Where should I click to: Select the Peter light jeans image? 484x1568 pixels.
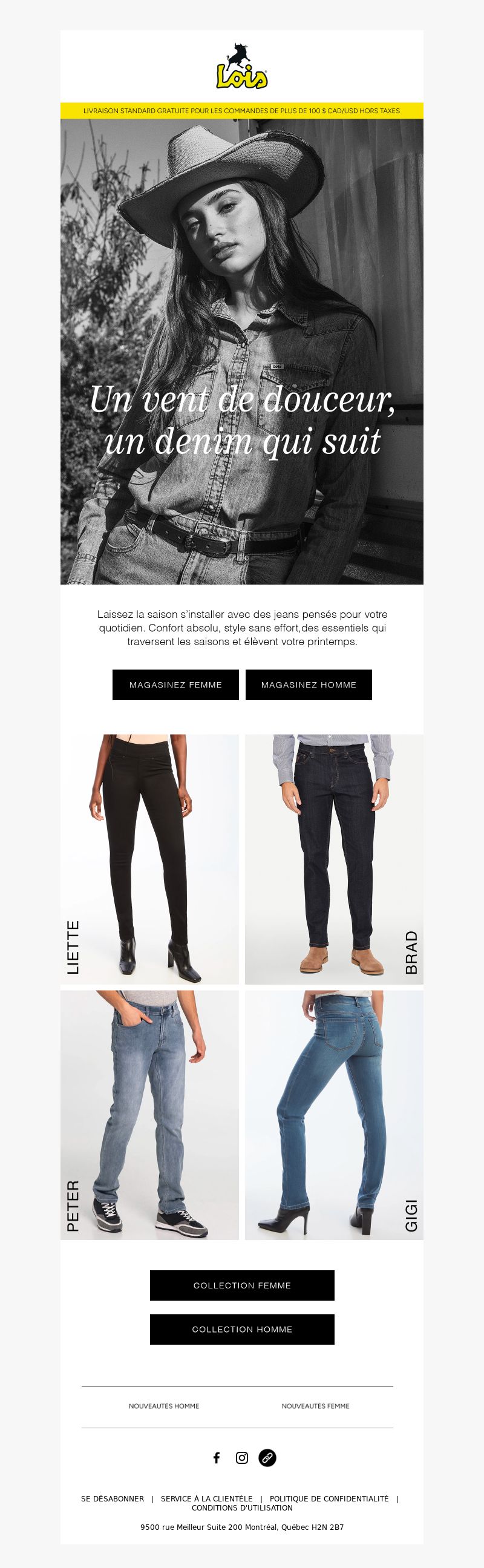[150, 1115]
